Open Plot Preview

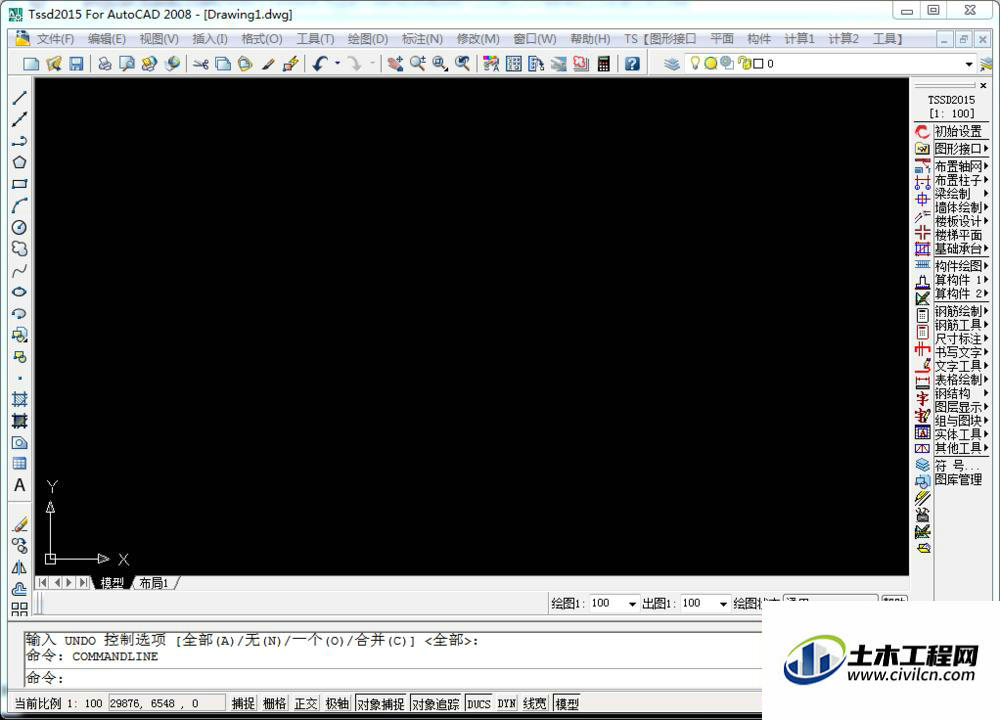(127, 64)
